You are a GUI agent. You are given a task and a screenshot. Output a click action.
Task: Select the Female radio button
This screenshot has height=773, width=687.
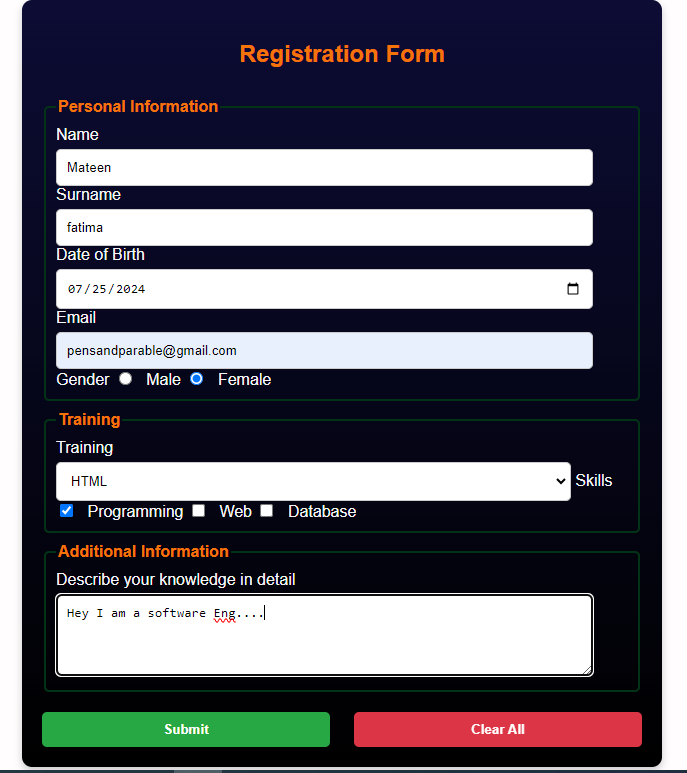click(197, 379)
